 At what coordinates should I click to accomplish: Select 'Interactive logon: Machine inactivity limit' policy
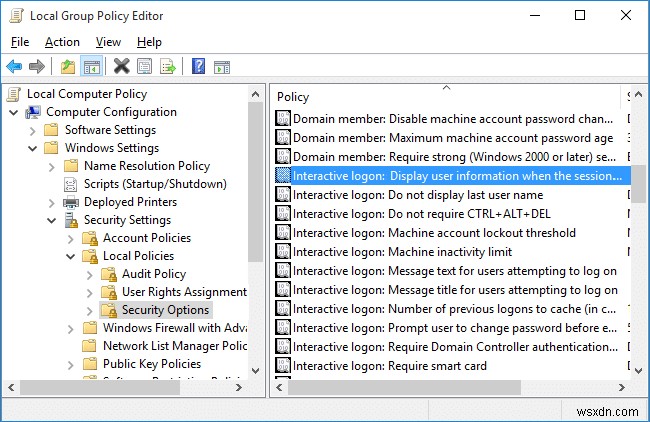pyautogui.click(x=402, y=252)
